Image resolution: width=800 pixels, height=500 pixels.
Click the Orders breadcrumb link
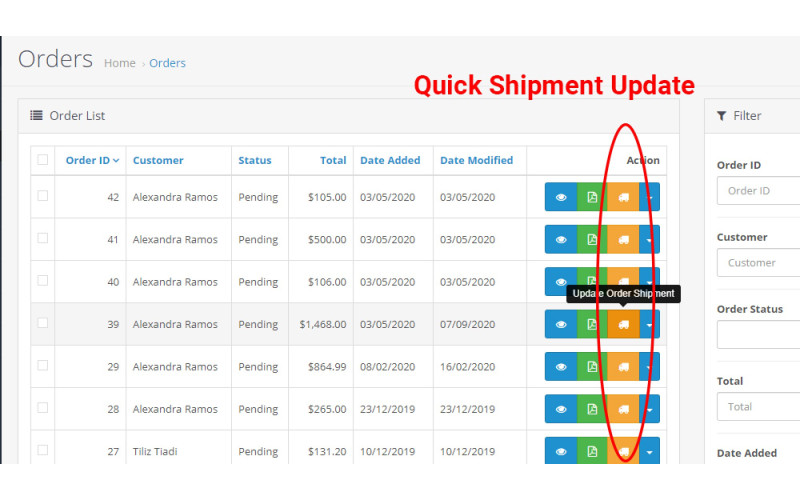[167, 63]
